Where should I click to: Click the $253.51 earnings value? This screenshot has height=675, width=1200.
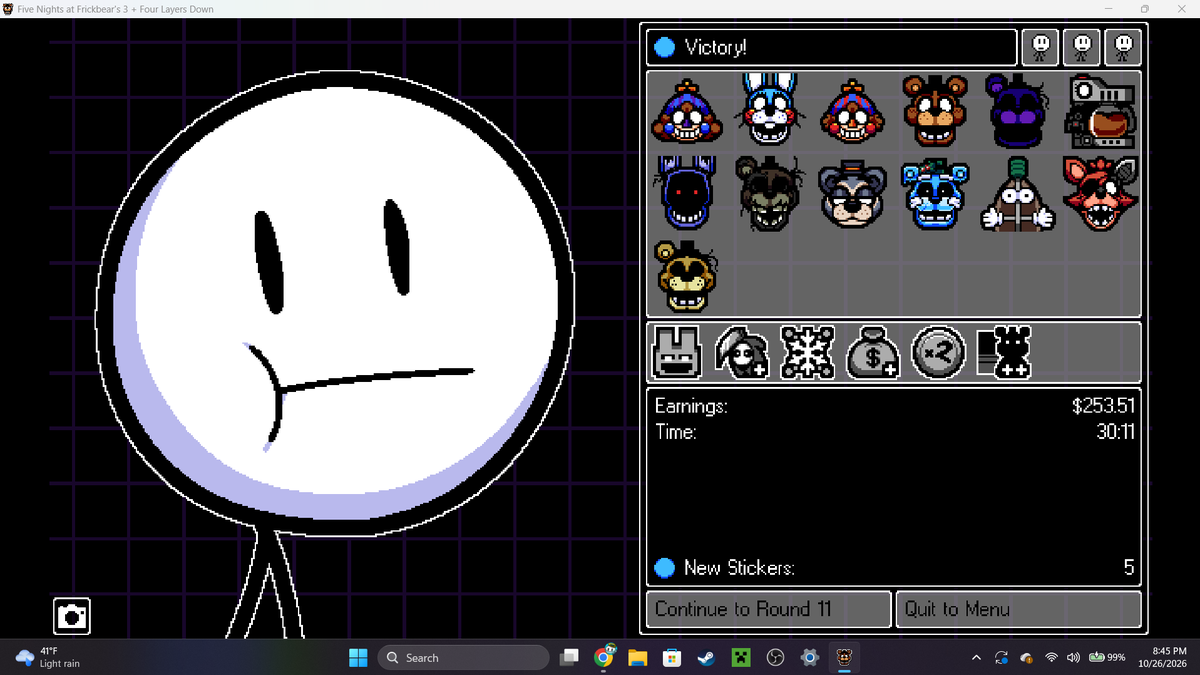[1103, 407]
